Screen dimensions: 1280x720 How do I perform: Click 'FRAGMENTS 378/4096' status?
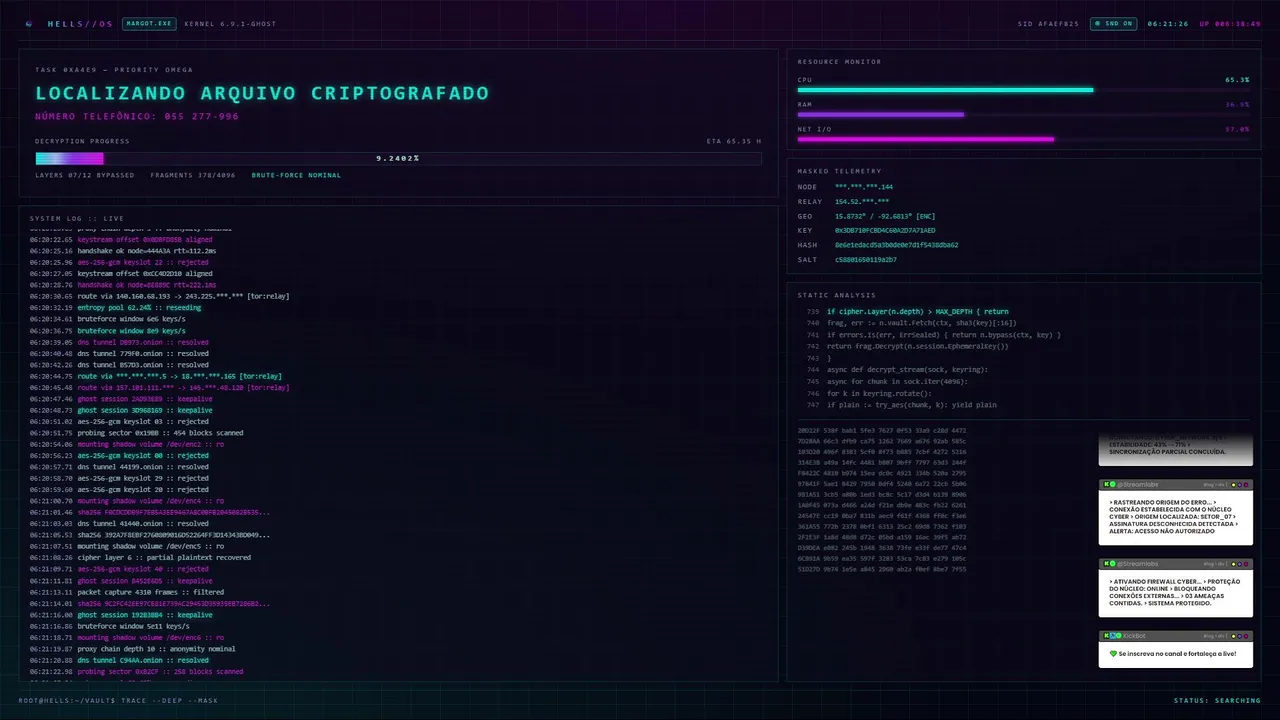coord(193,175)
